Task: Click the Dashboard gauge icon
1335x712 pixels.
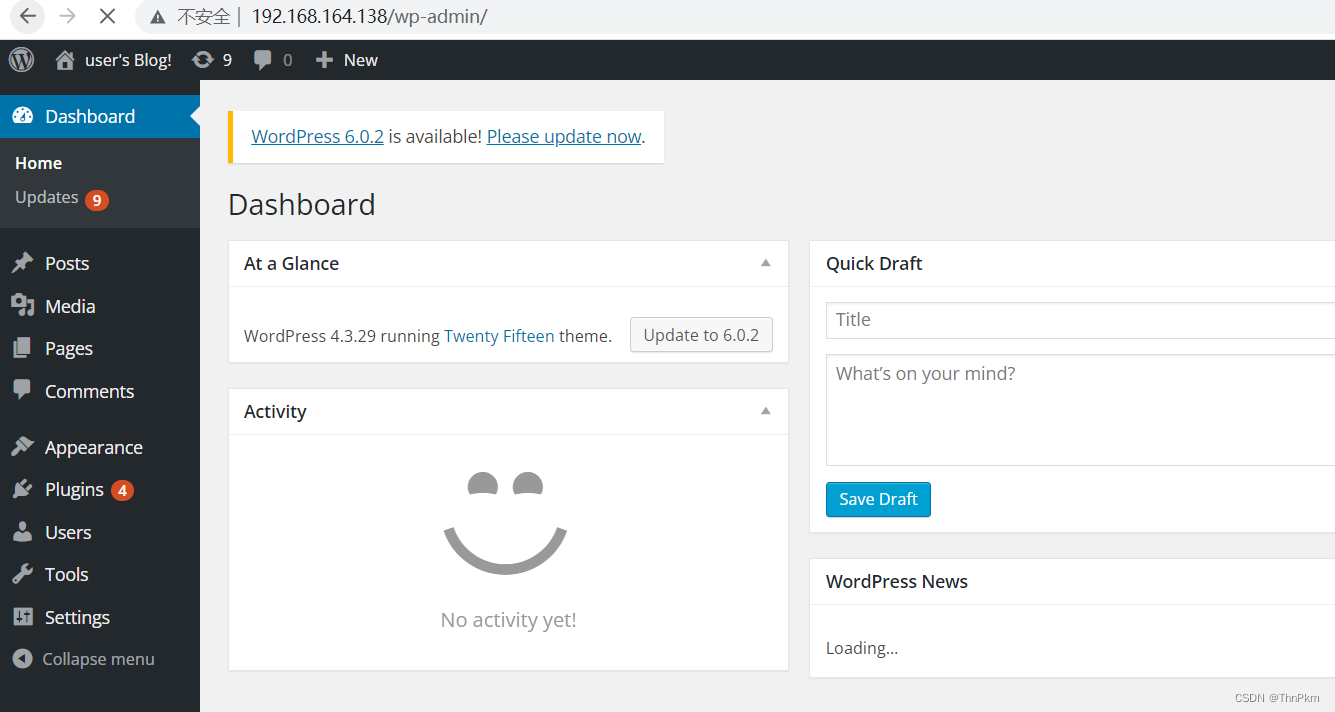Action: point(22,116)
